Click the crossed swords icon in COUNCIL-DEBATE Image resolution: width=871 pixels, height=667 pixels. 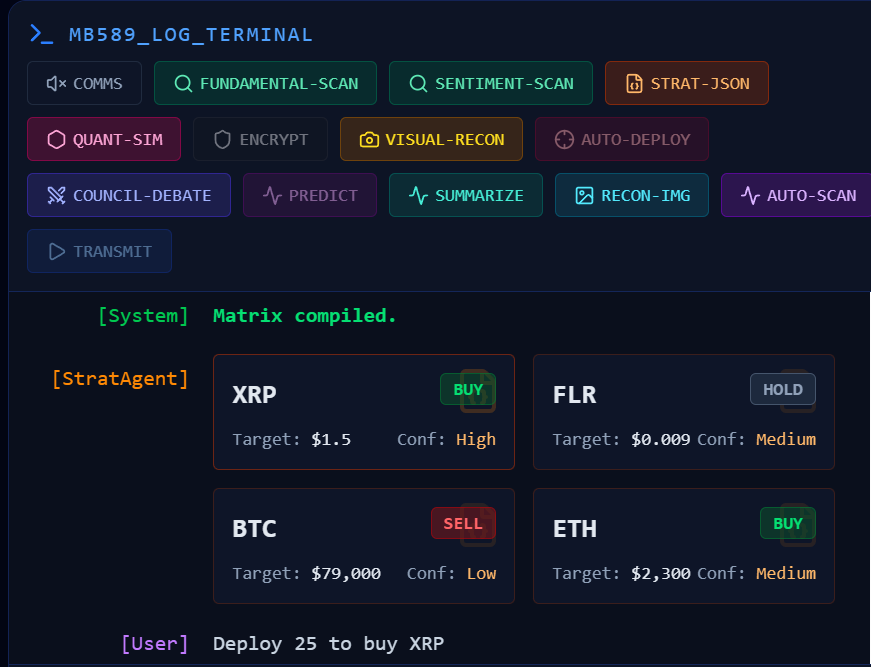click(x=56, y=195)
